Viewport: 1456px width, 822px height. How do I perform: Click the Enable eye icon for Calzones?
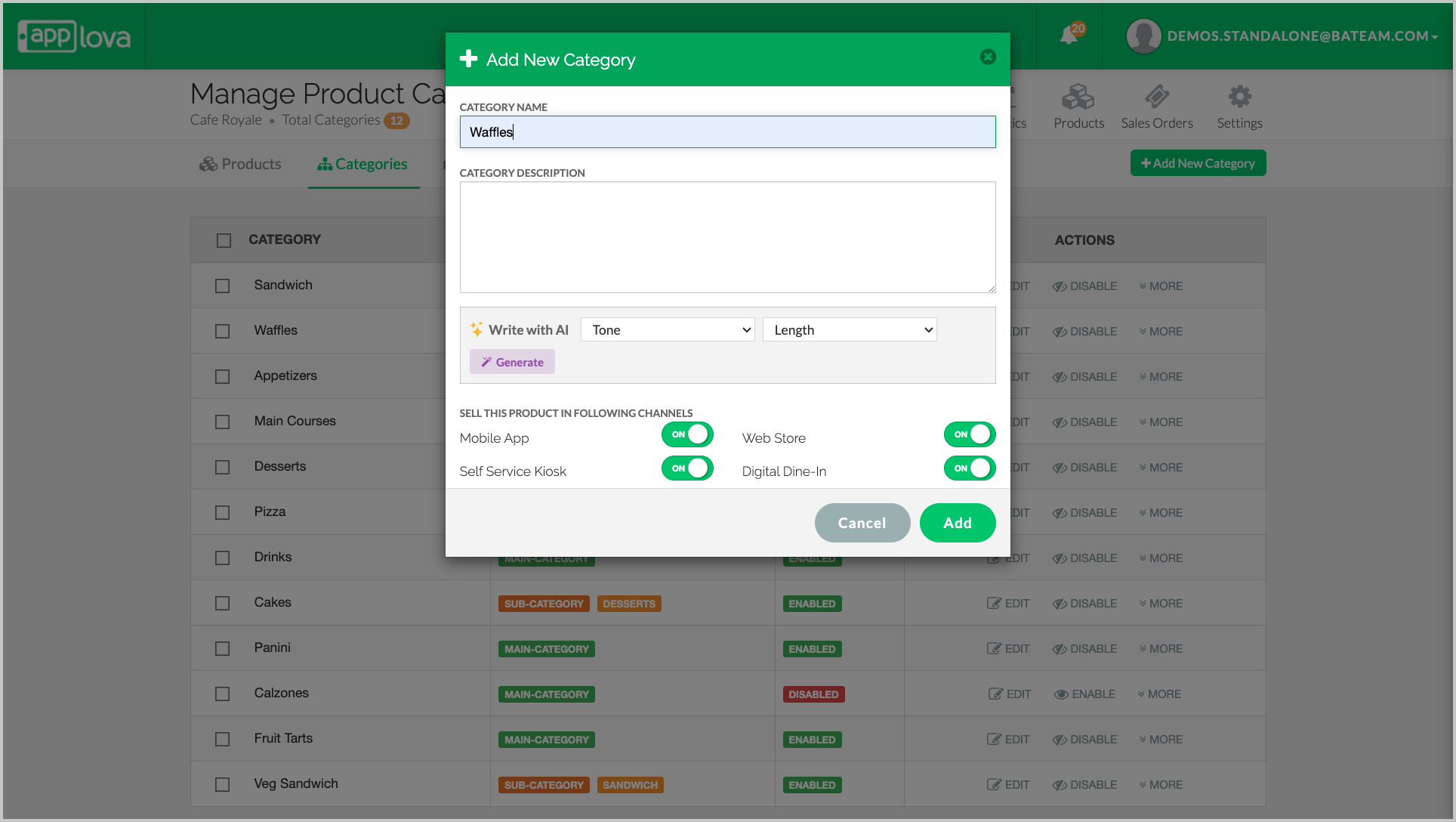pyautogui.click(x=1061, y=694)
